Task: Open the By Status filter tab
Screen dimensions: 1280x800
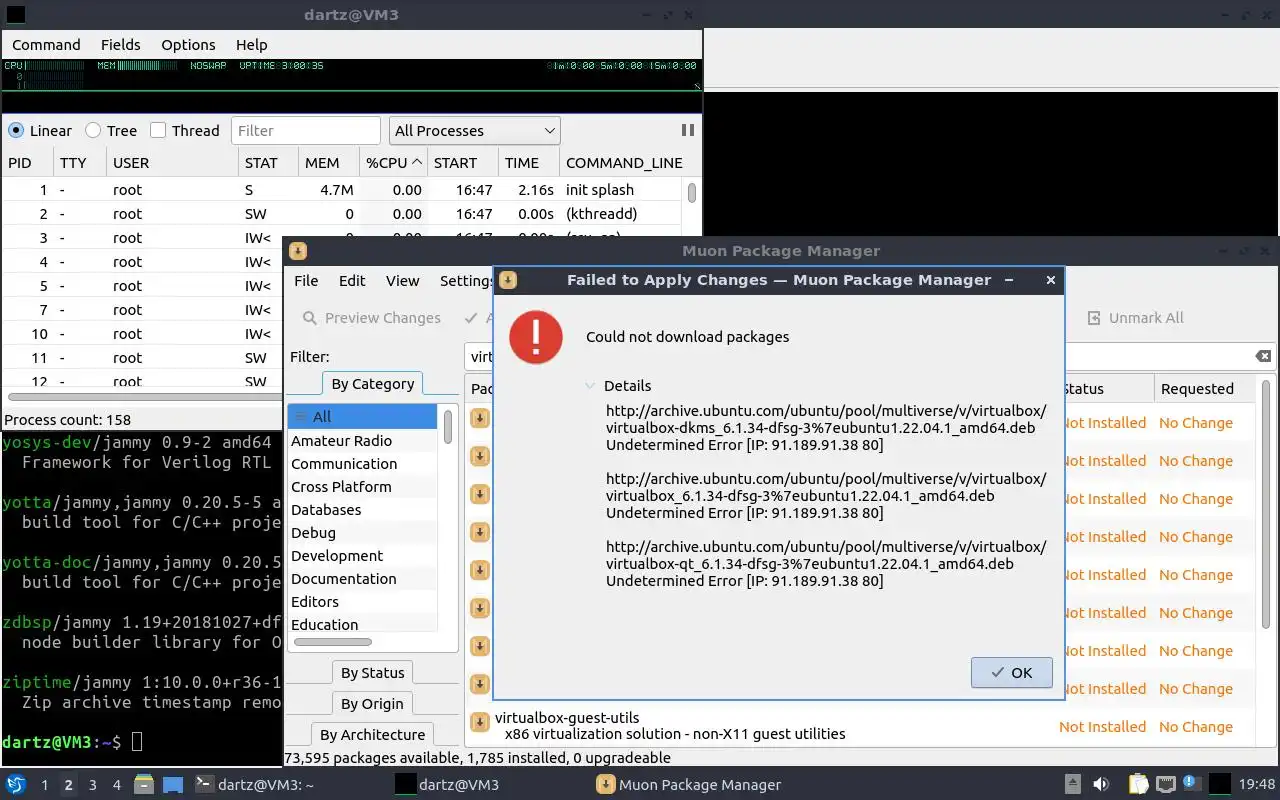Action: click(x=373, y=673)
